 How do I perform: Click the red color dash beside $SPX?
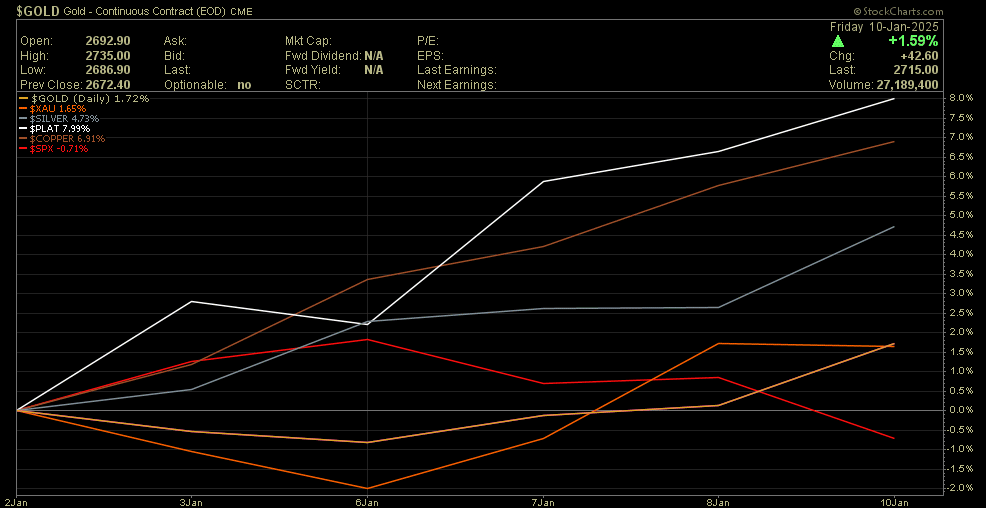pyautogui.click(x=24, y=148)
